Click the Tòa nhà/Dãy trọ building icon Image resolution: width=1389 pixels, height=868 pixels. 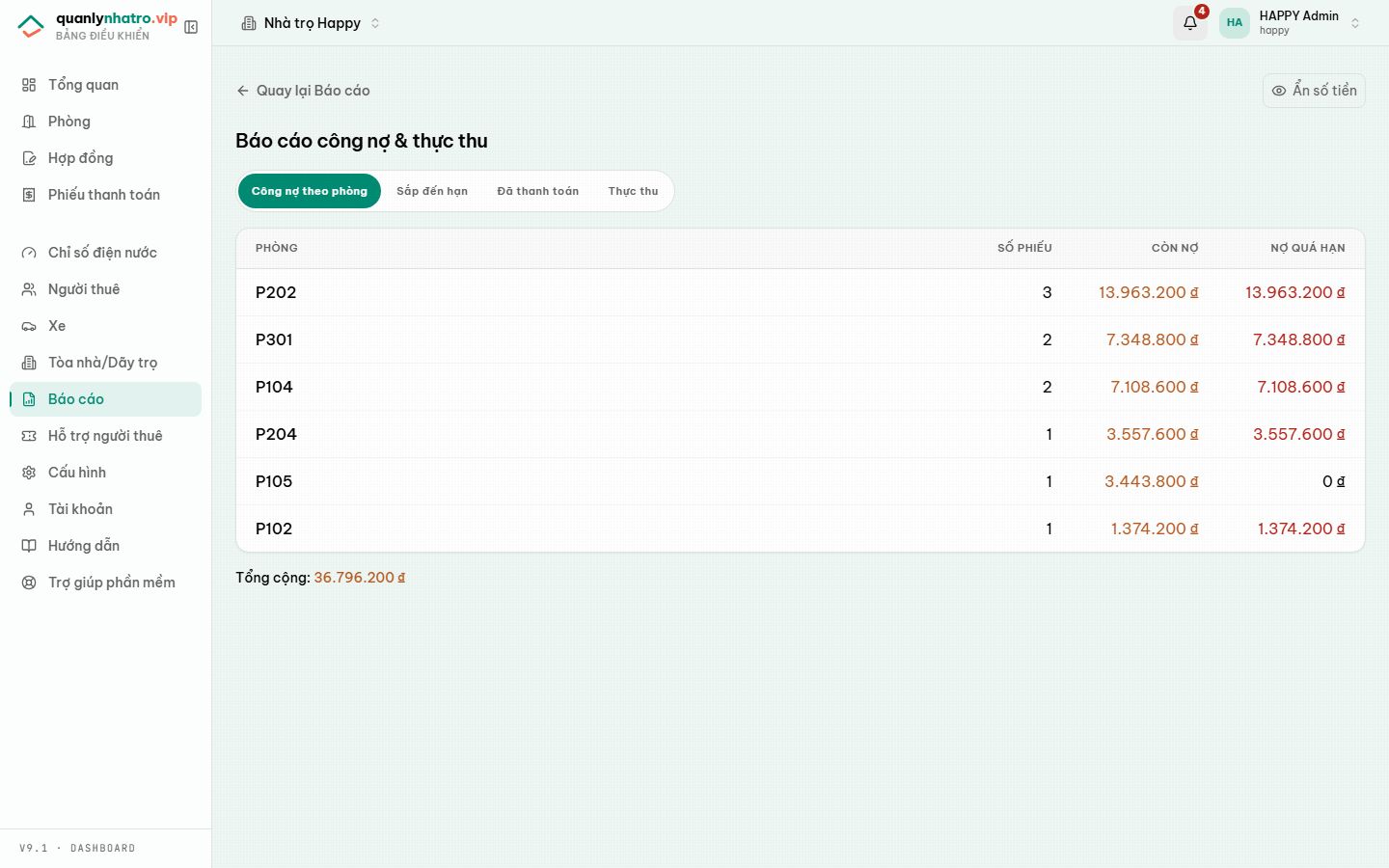point(29,363)
